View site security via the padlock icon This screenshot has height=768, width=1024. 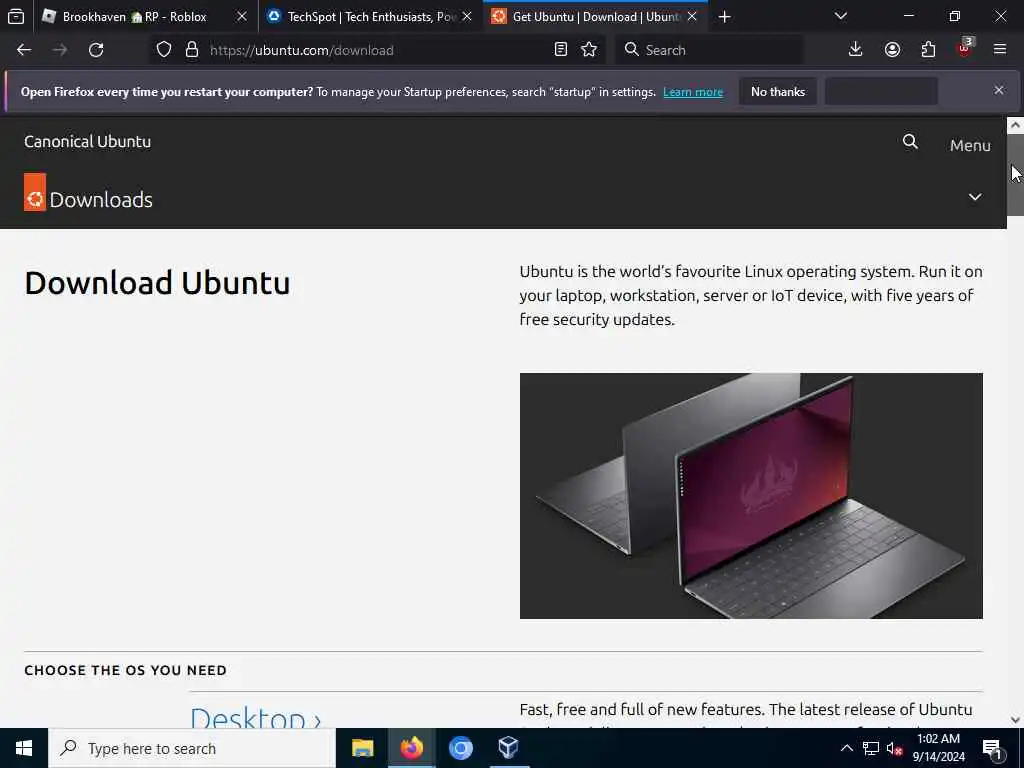point(191,50)
